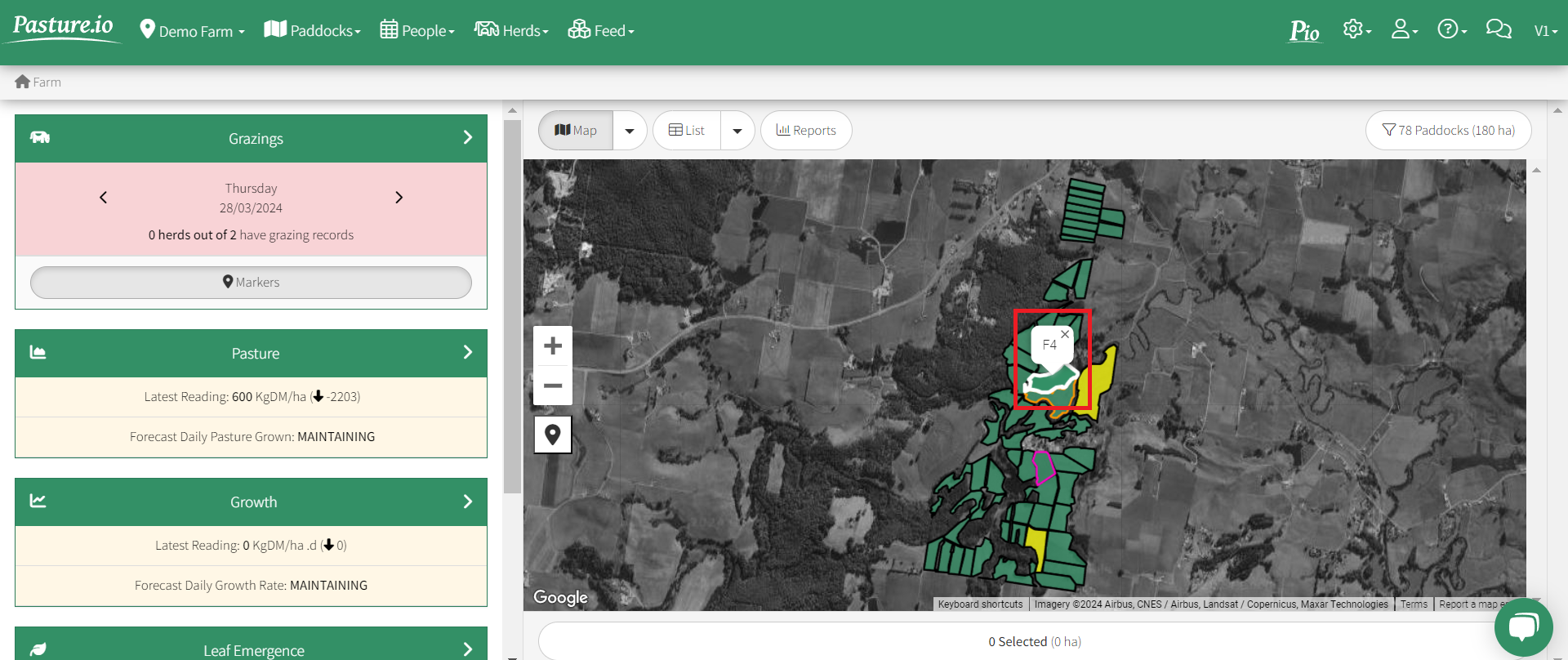Open the Reports view
This screenshot has width=1568, height=660.
pyautogui.click(x=806, y=131)
